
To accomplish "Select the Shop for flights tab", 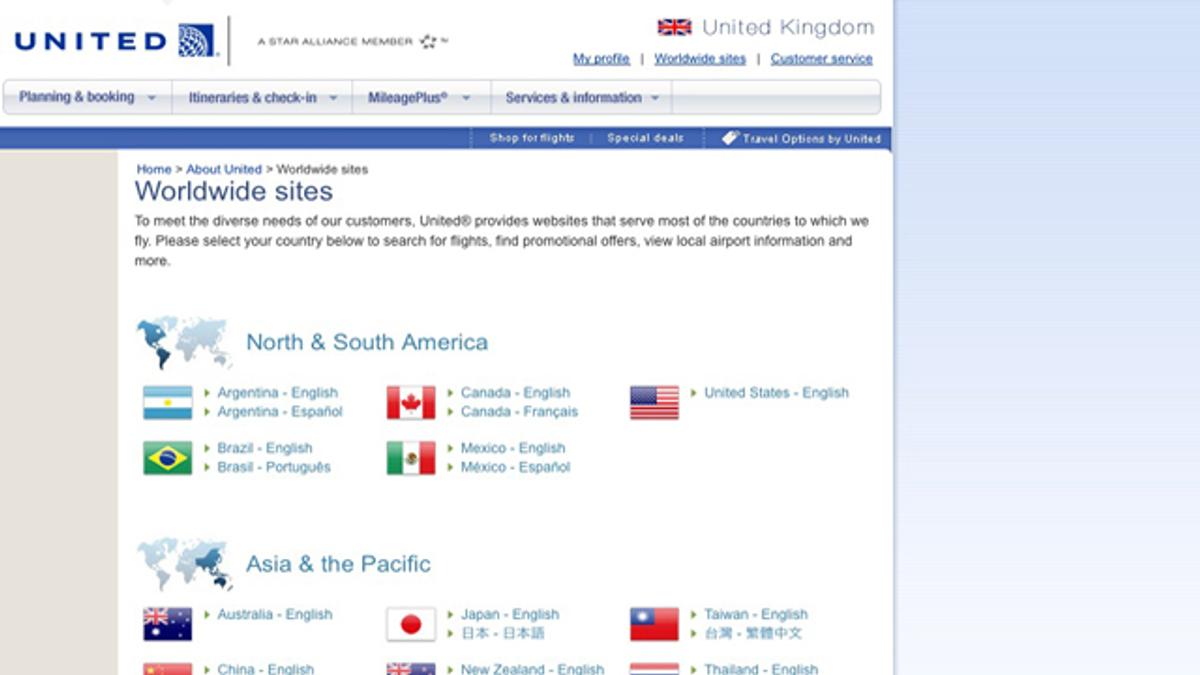I will 532,138.
